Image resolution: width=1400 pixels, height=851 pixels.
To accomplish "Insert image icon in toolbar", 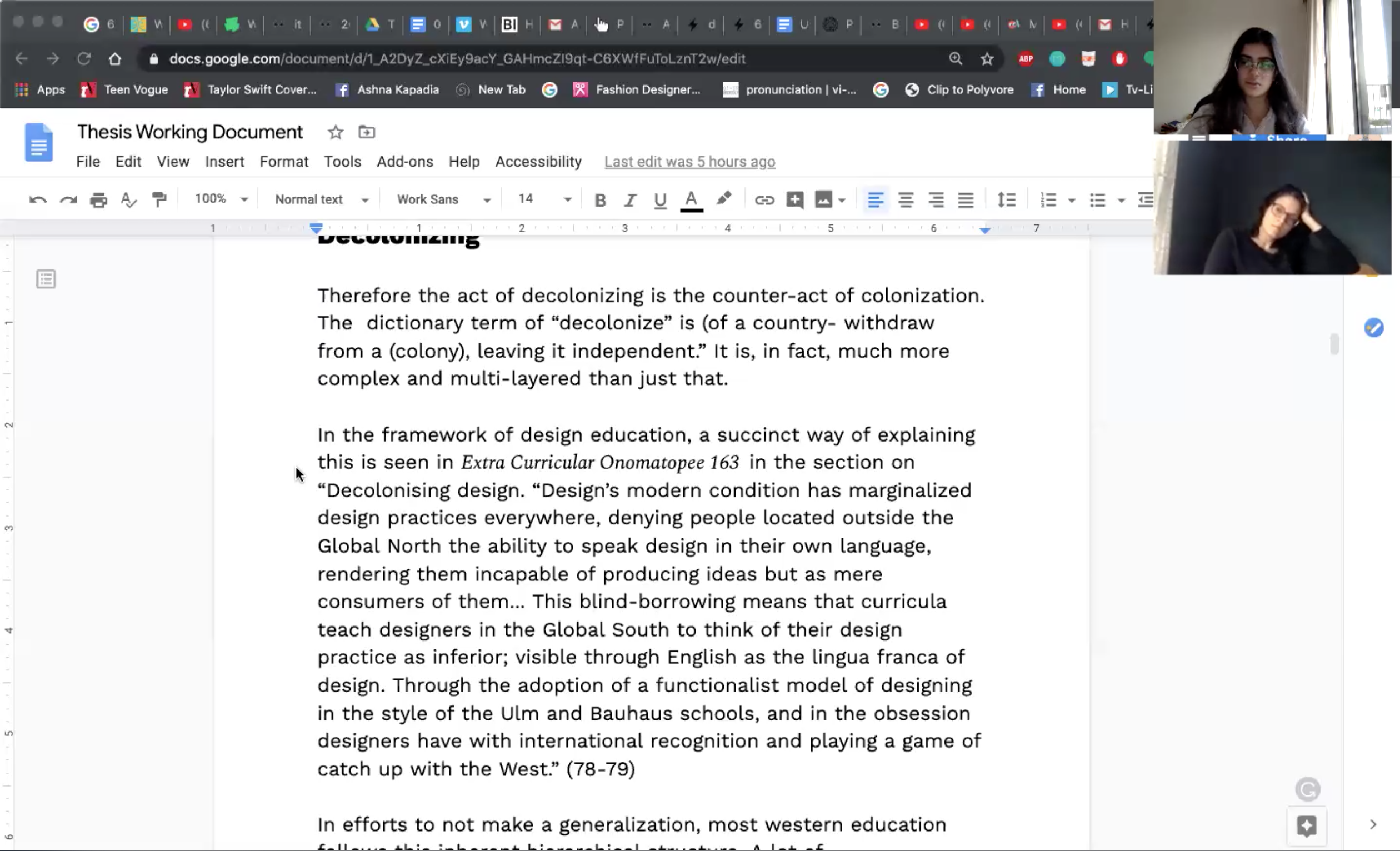I will tap(823, 200).
